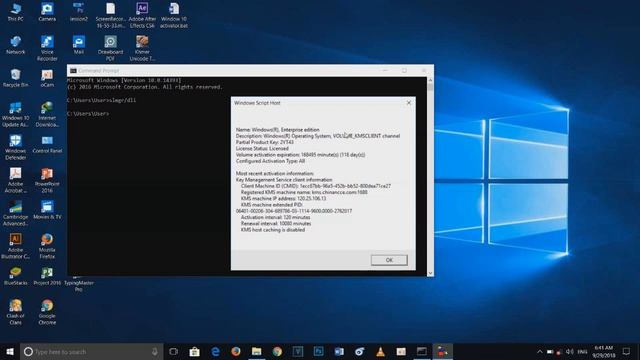Screen dimensions: 640x360
Task: Open the Network desktop icon
Action: point(16,45)
